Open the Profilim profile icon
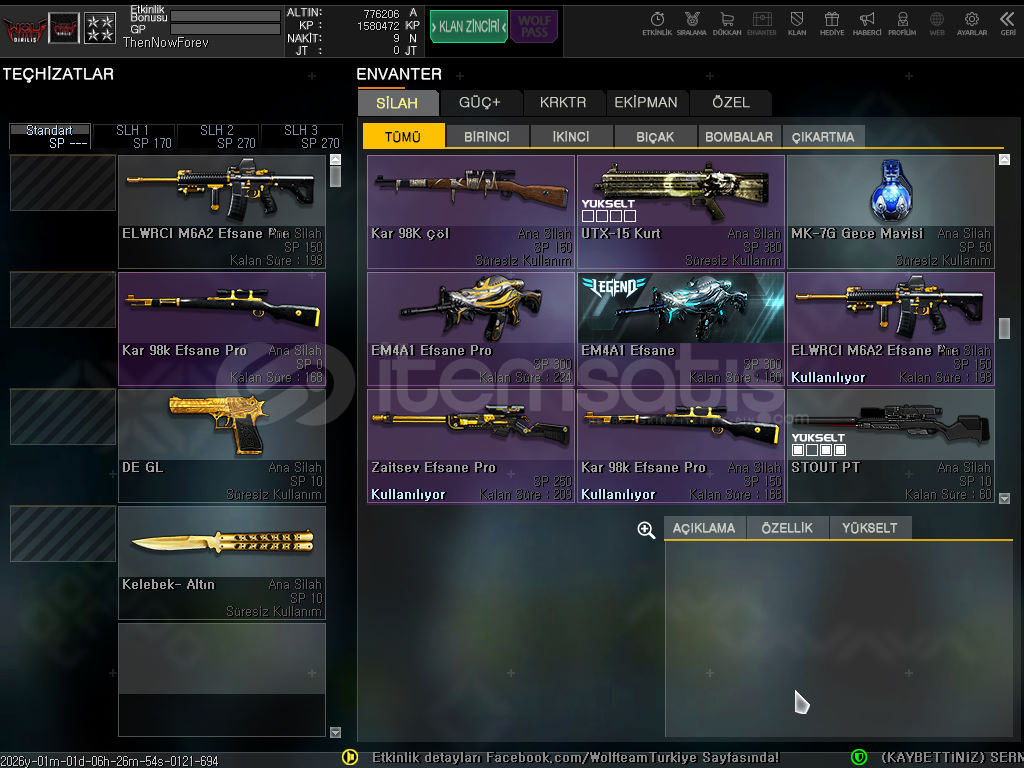This screenshot has height=768, width=1024. click(x=902, y=24)
